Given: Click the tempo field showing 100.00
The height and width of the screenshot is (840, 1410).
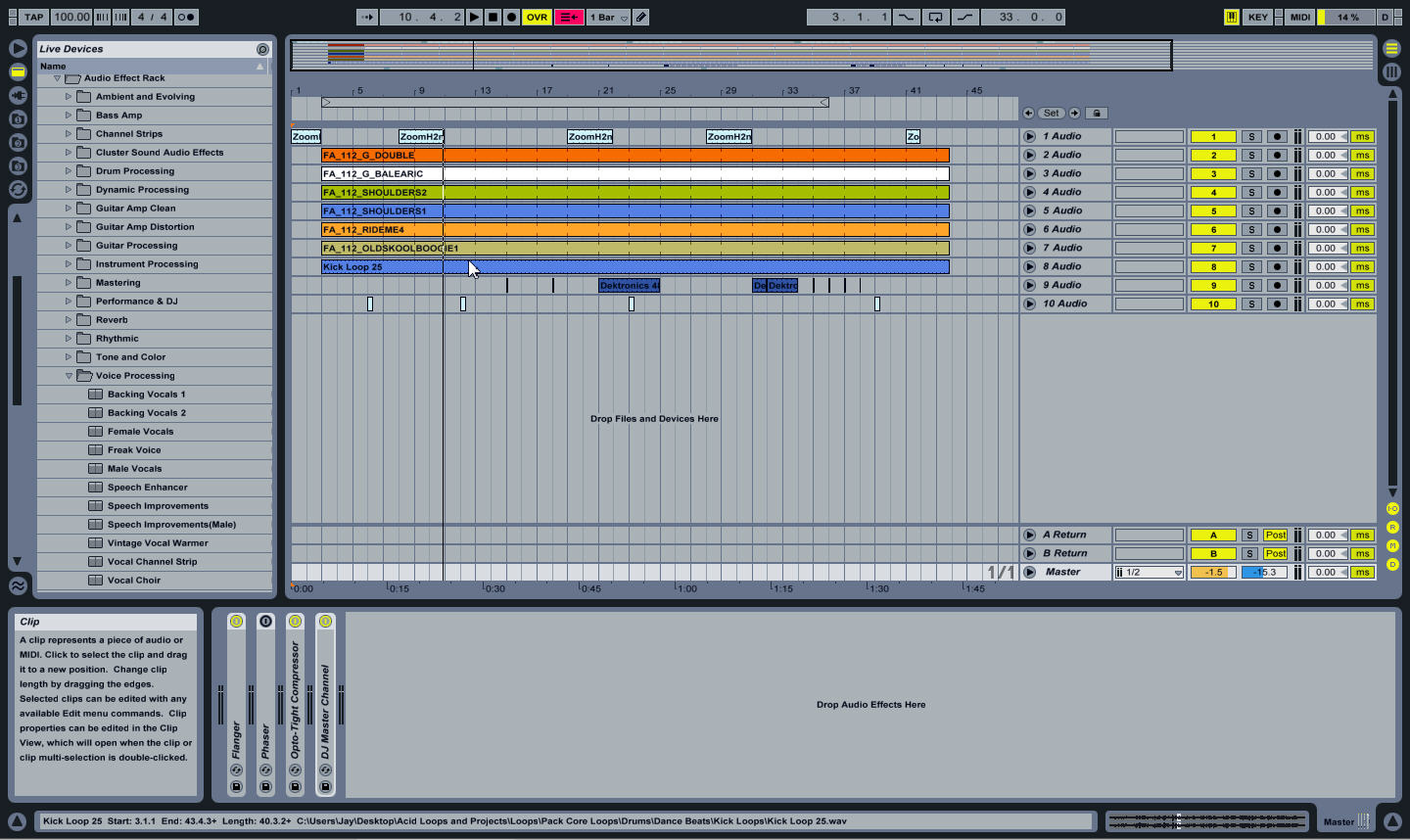Looking at the screenshot, I should 71,17.
